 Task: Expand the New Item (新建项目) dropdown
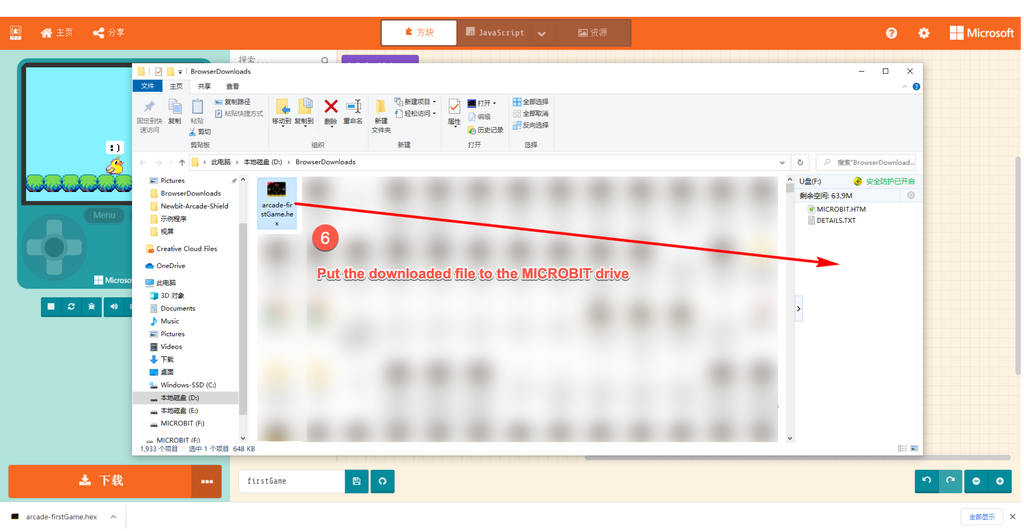click(x=419, y=102)
